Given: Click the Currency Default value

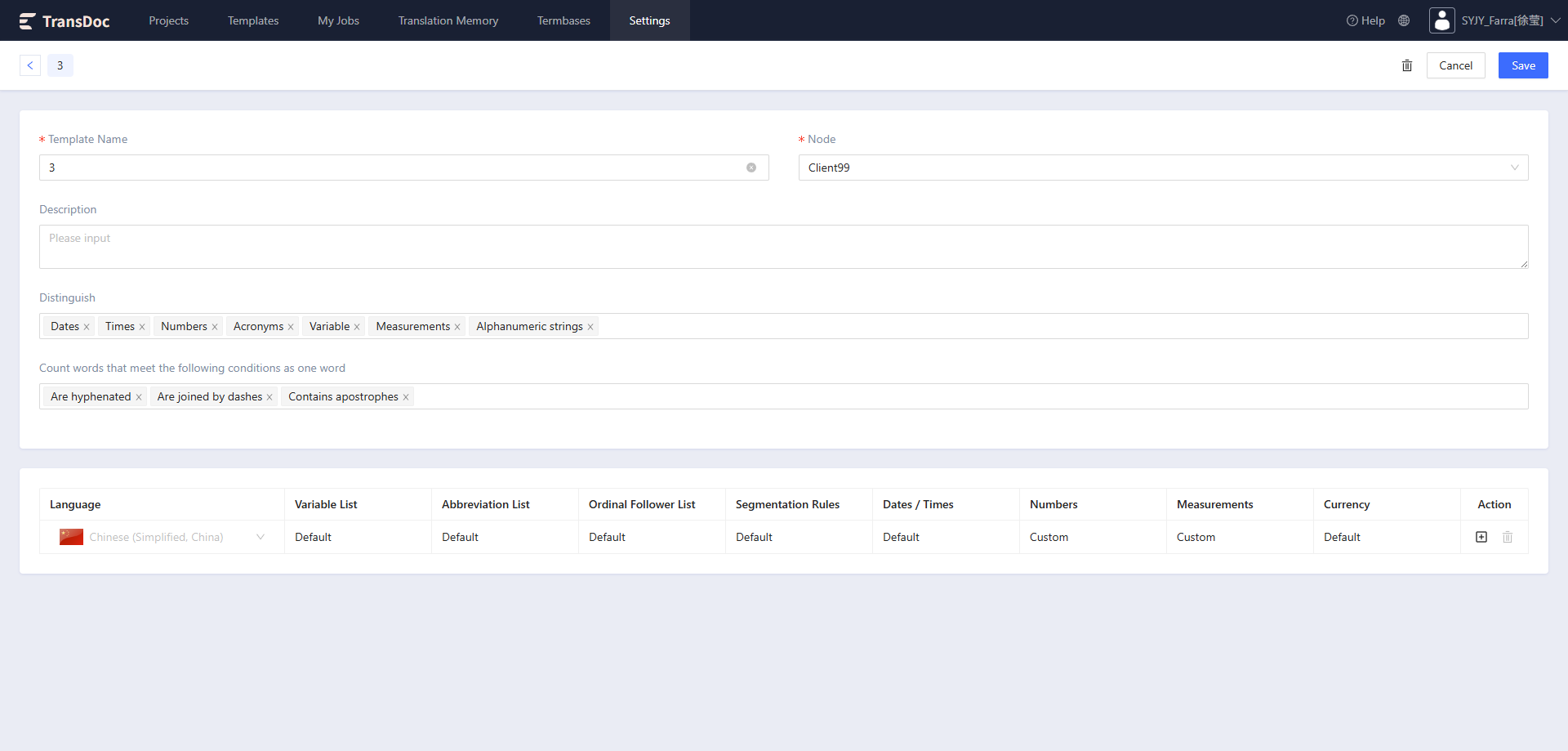Looking at the screenshot, I should (1342, 537).
